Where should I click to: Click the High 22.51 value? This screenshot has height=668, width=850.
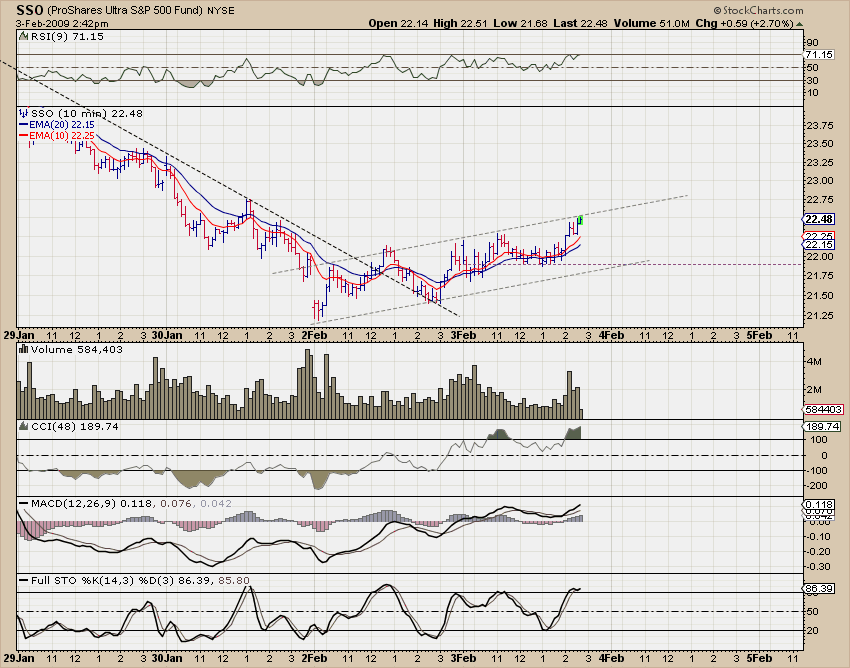click(x=460, y=23)
